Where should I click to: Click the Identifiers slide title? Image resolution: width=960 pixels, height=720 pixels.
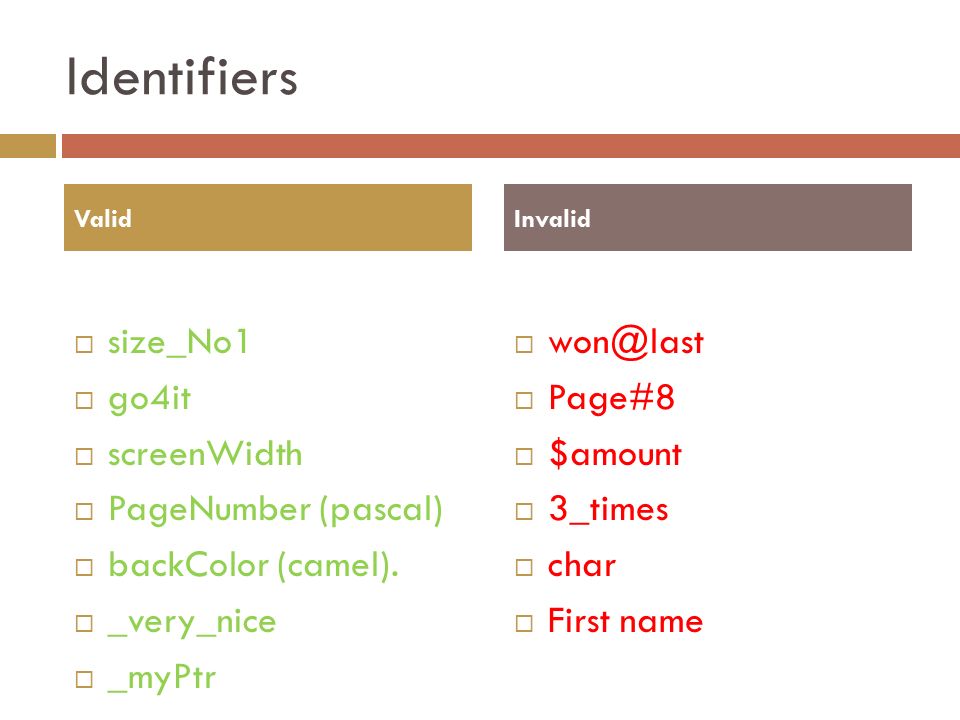182,77
